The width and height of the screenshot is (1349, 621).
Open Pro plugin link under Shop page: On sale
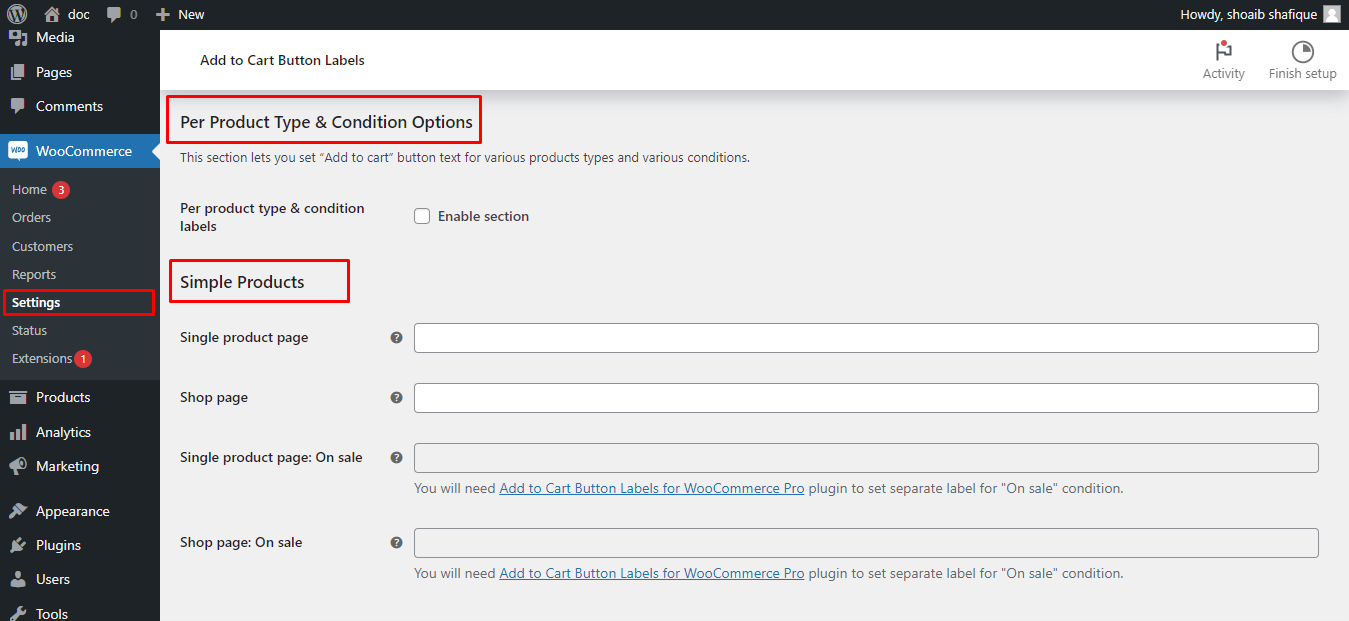652,574
